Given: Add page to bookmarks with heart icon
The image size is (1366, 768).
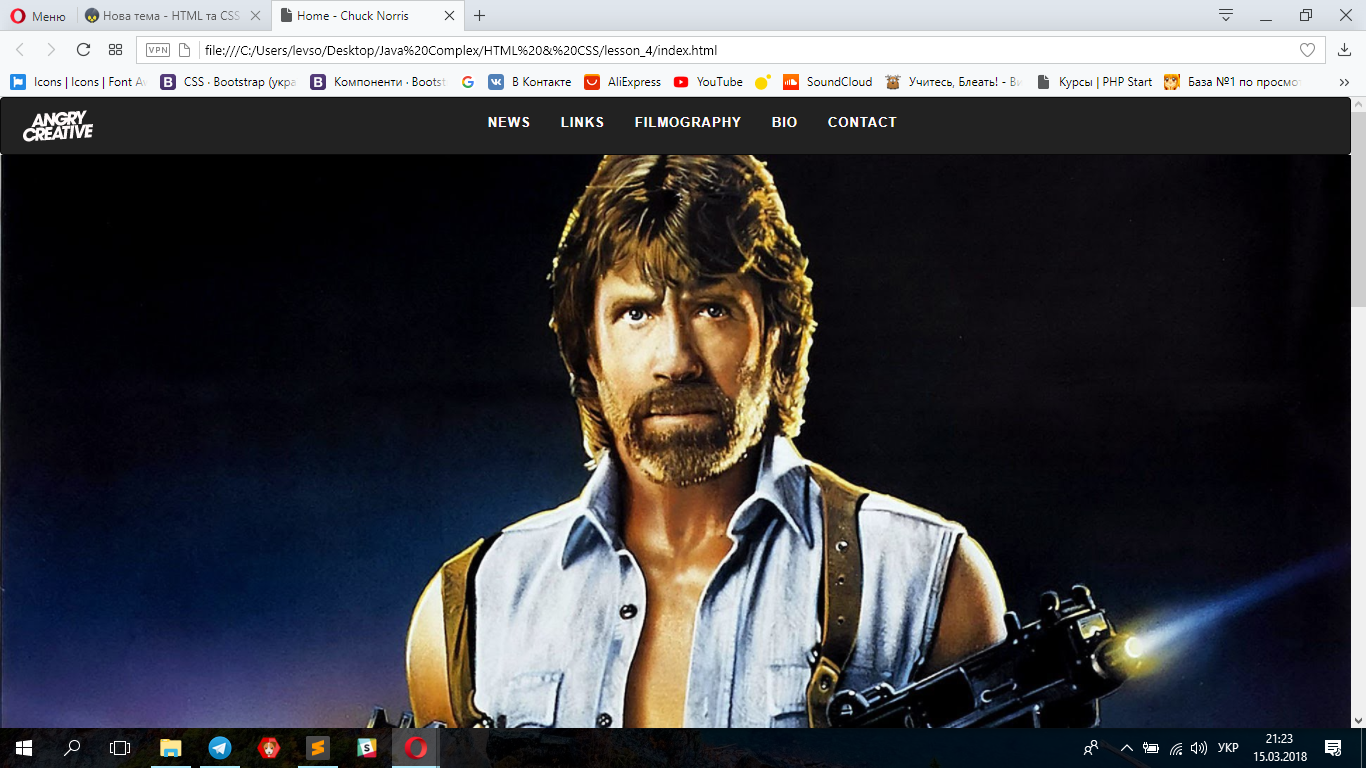Looking at the screenshot, I should point(1307,50).
